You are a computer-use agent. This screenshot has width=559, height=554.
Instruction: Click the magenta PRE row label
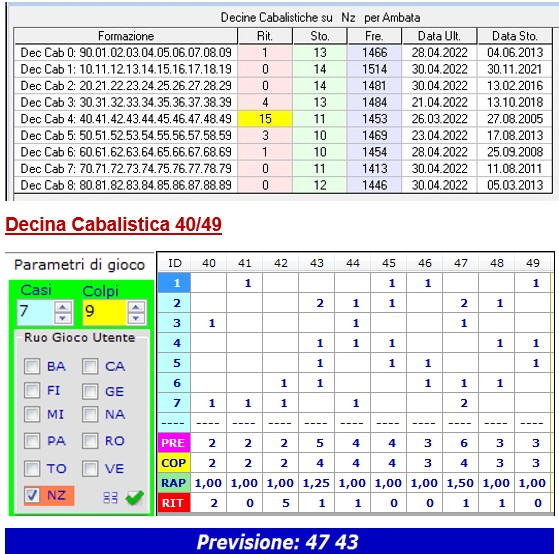(174, 443)
